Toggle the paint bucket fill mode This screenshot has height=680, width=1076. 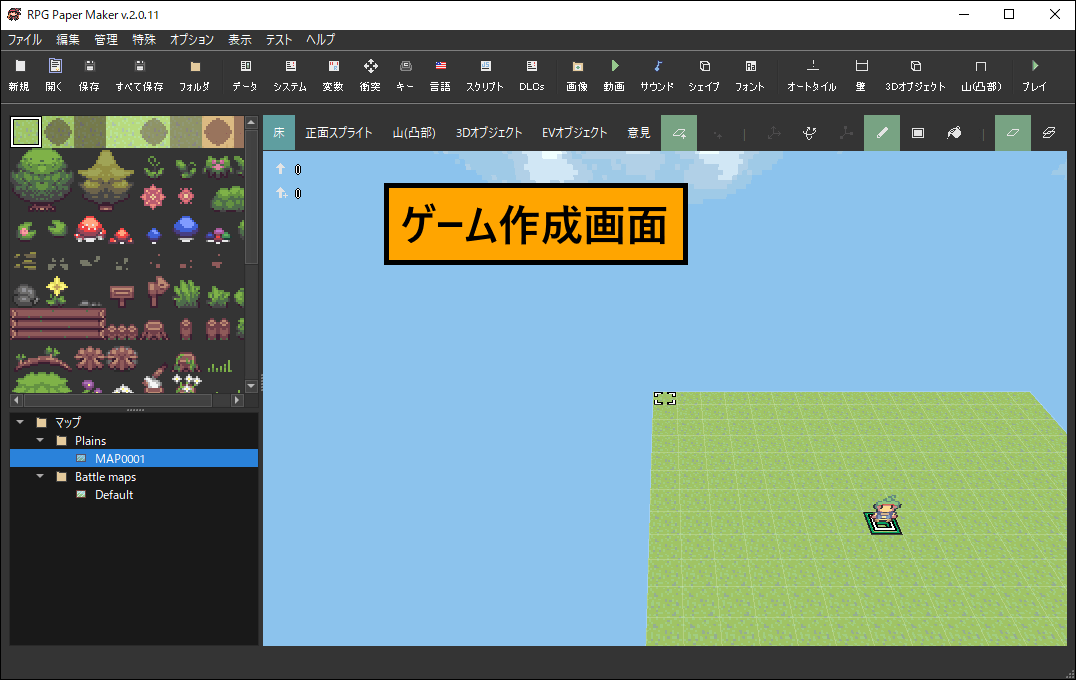pos(954,133)
